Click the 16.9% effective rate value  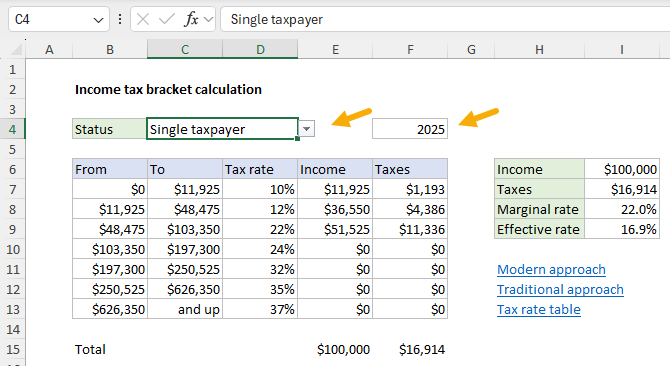click(x=622, y=229)
